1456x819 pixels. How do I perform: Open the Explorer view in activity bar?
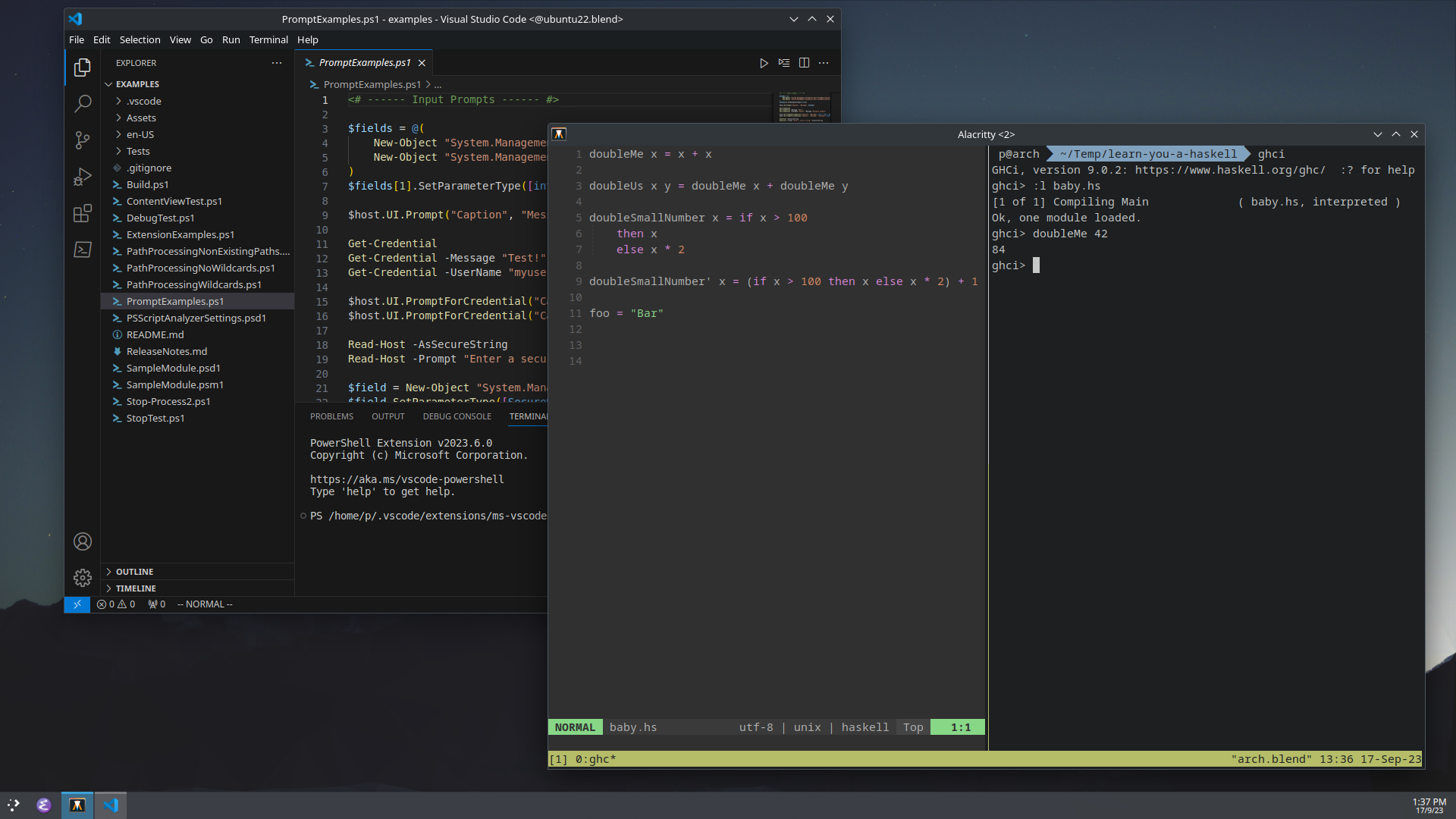(83, 67)
